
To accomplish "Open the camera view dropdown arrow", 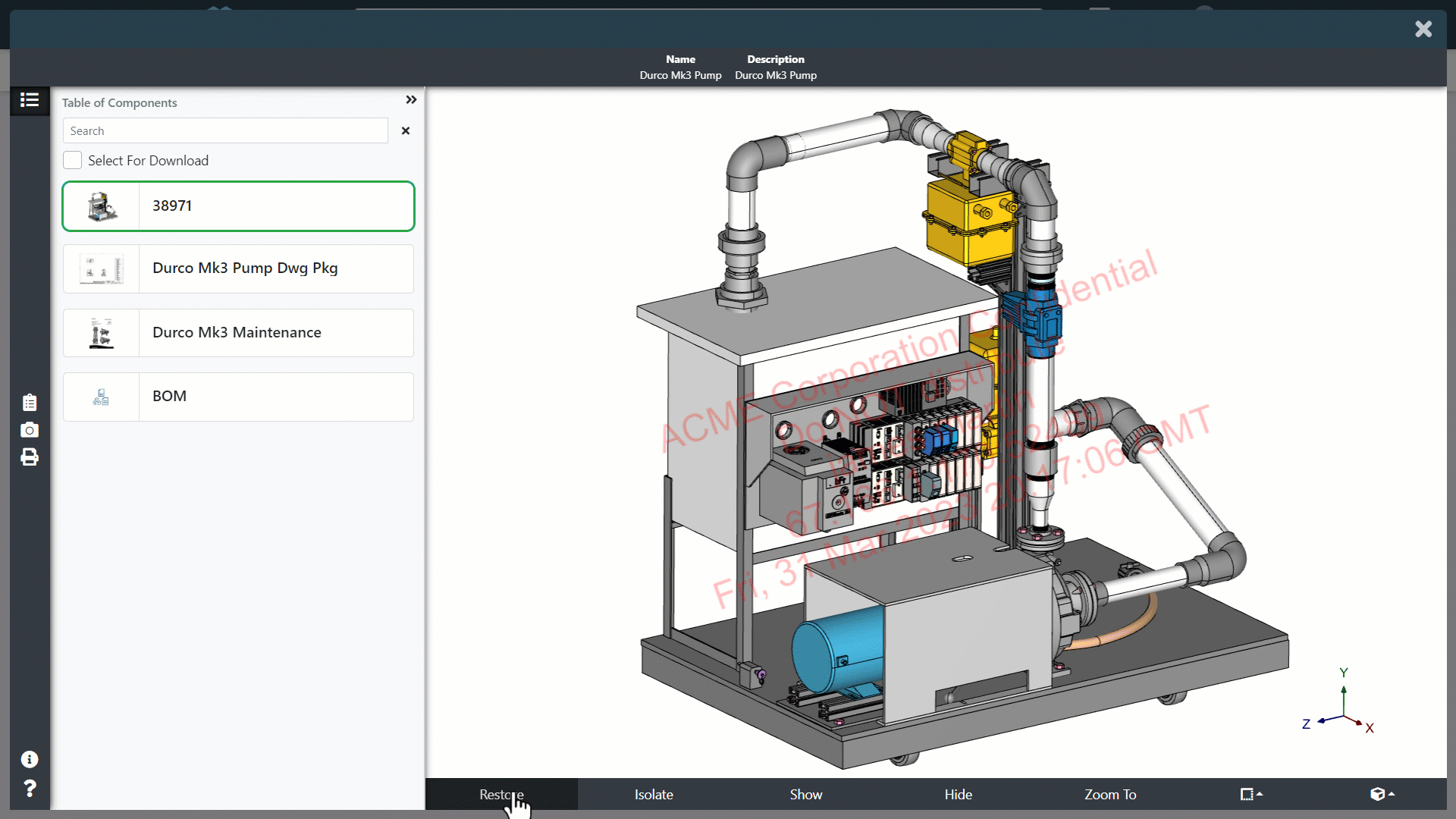I will tap(1391, 793).
